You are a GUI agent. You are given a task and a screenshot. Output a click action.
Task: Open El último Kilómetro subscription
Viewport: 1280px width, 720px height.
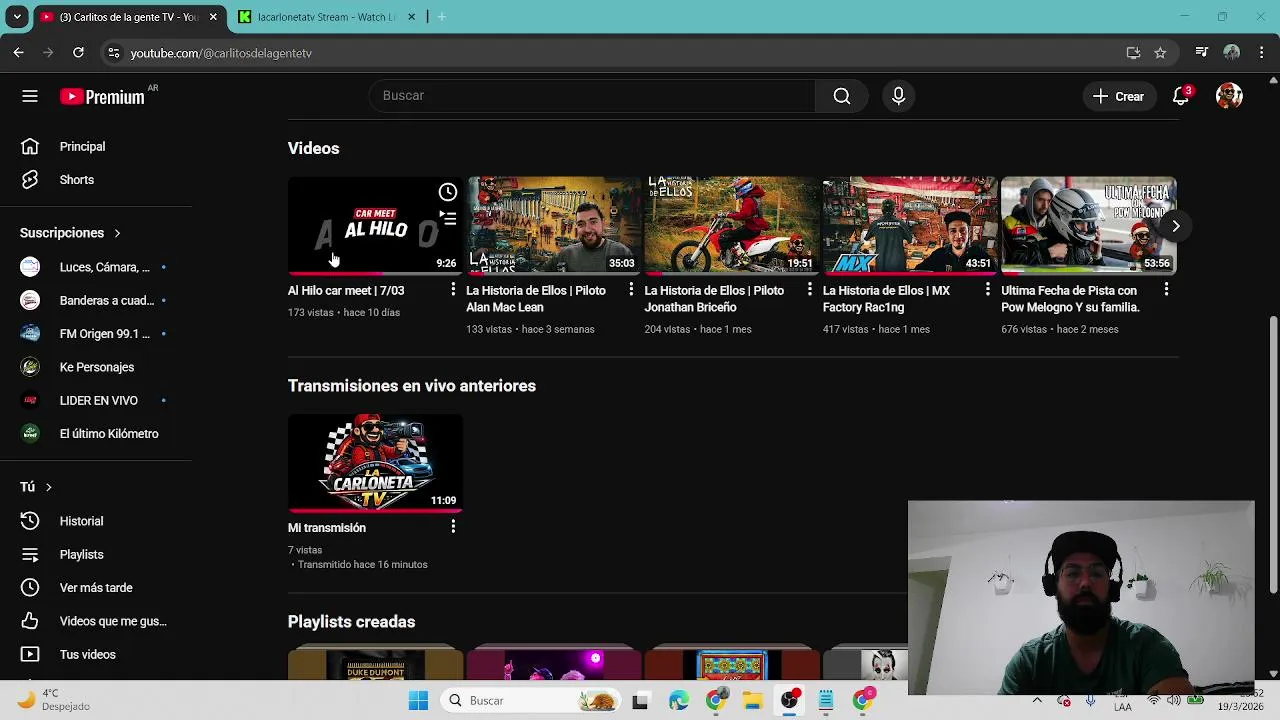96,434
